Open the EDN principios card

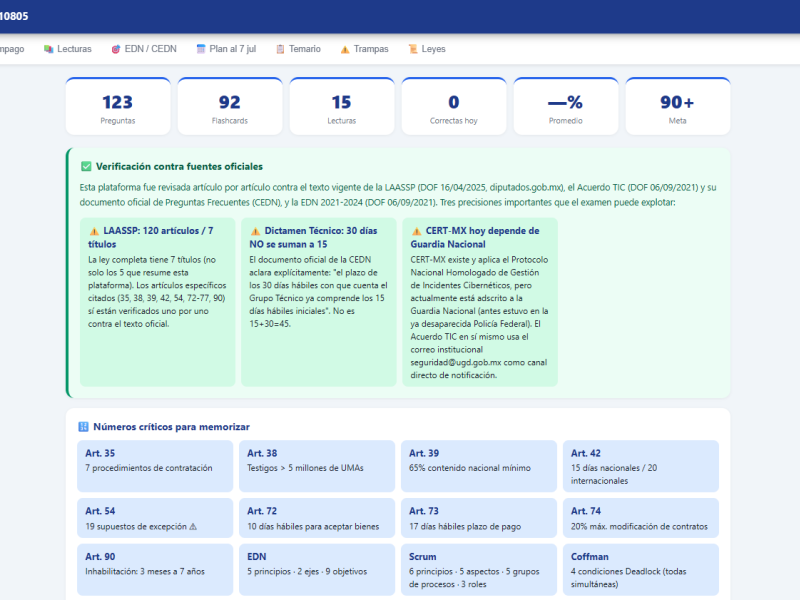tap(317, 569)
